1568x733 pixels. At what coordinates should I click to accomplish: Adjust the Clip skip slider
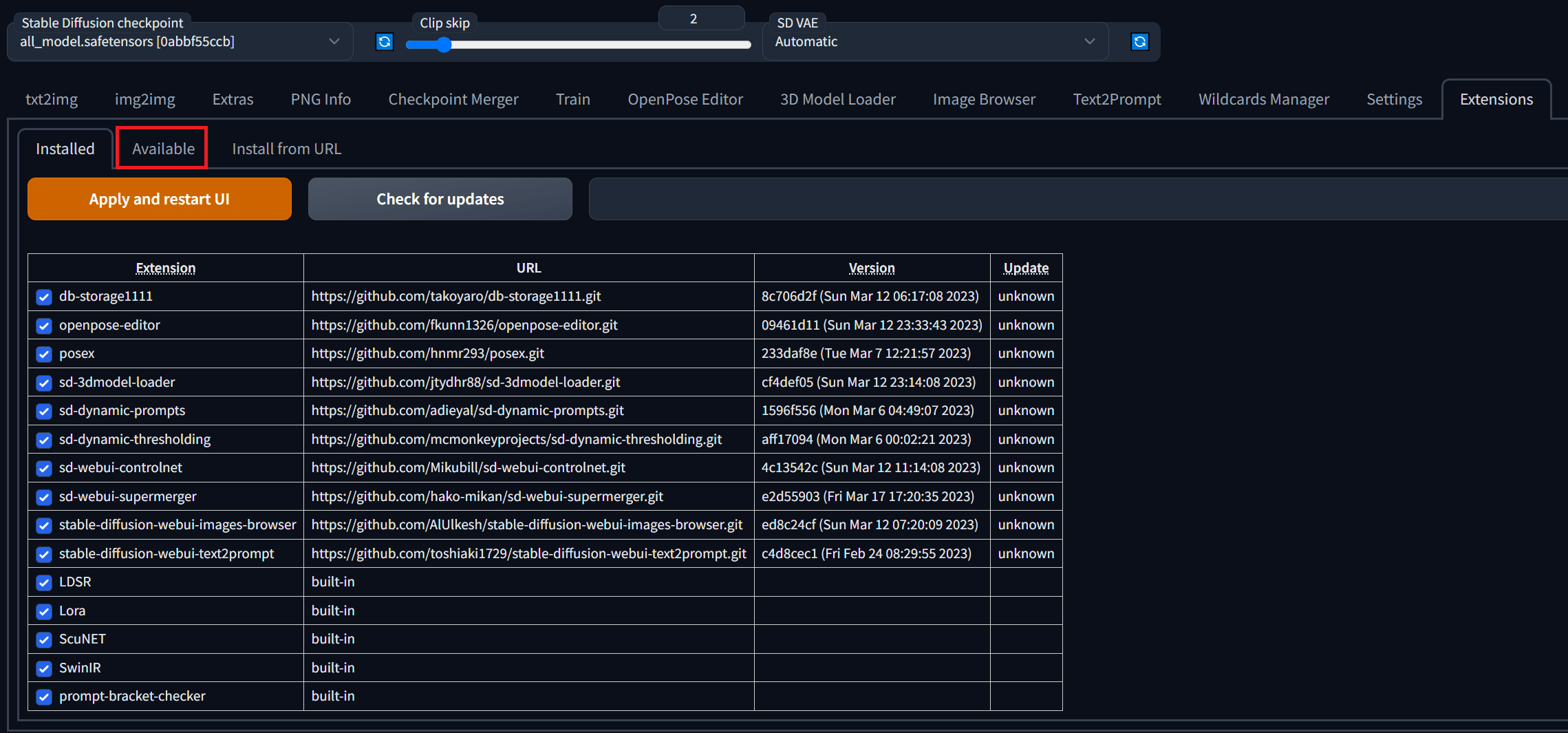[444, 44]
